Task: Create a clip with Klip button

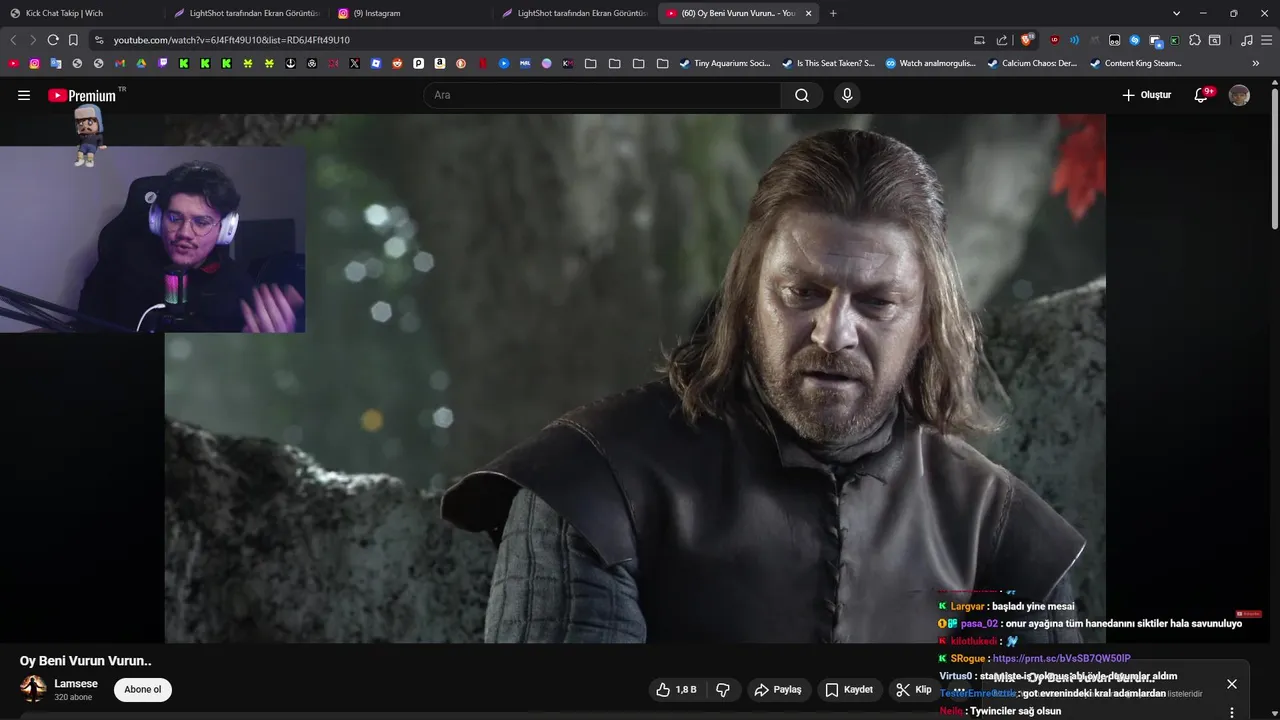Action: 914,690
